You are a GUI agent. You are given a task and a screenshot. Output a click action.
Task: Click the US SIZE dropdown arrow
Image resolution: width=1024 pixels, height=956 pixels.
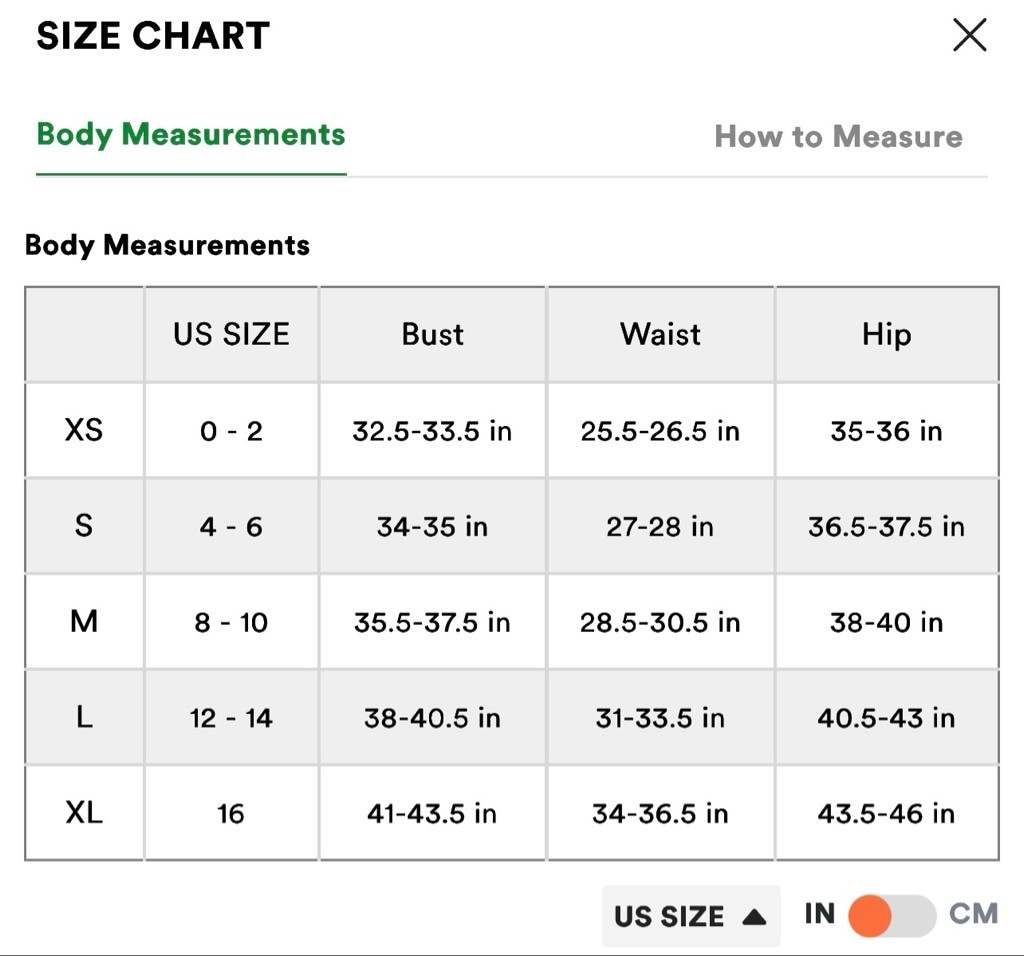754,917
